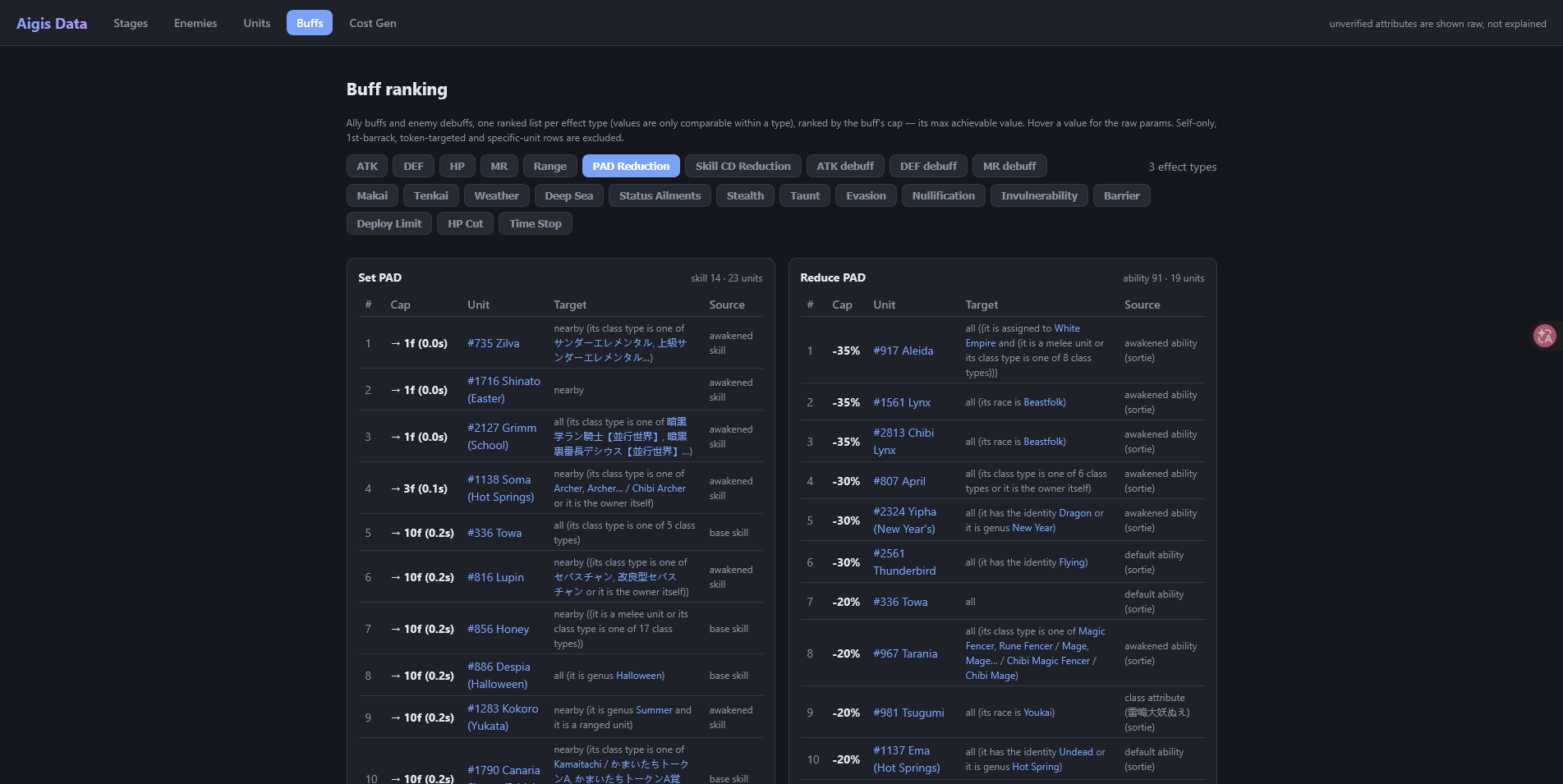Select the MR debuff filter

(1009, 166)
